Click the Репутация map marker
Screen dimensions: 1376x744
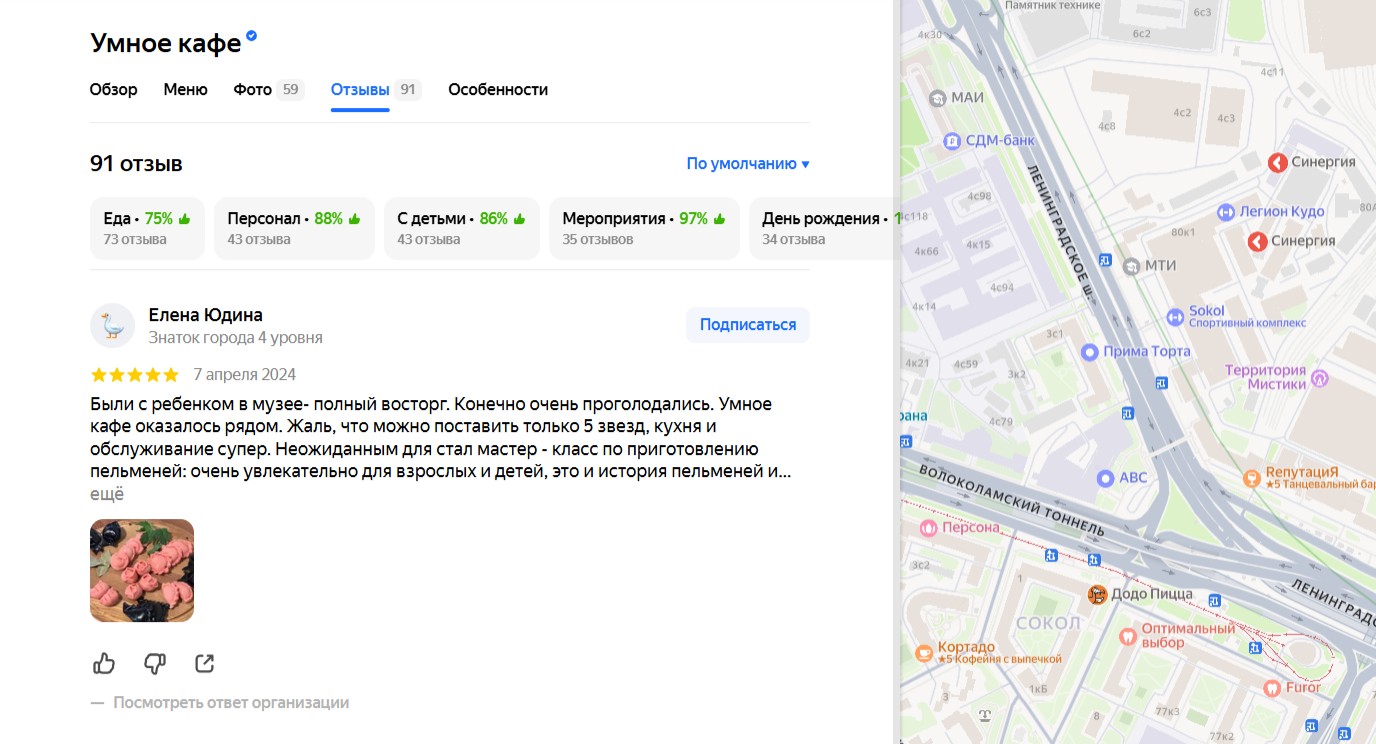(x=1251, y=478)
